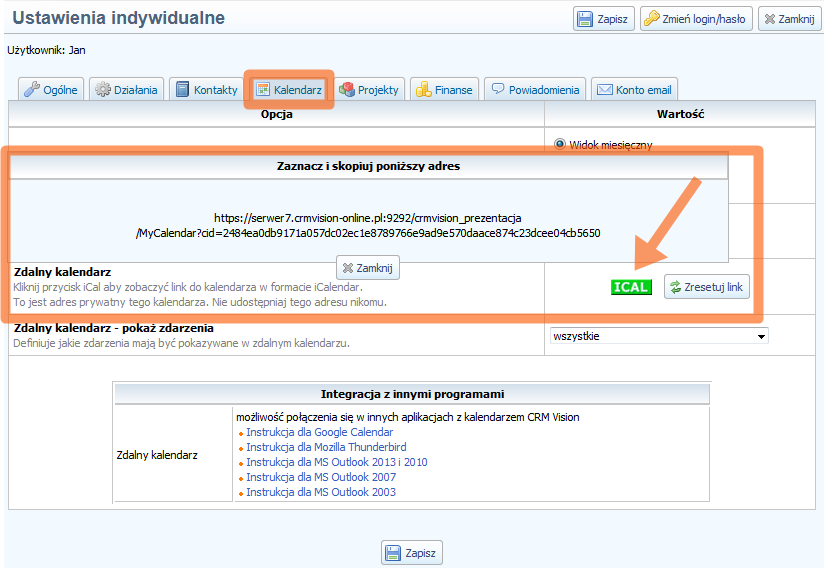Image resolution: width=824 pixels, height=568 pixels.
Task: Open the Działania tab
Action: [127, 90]
